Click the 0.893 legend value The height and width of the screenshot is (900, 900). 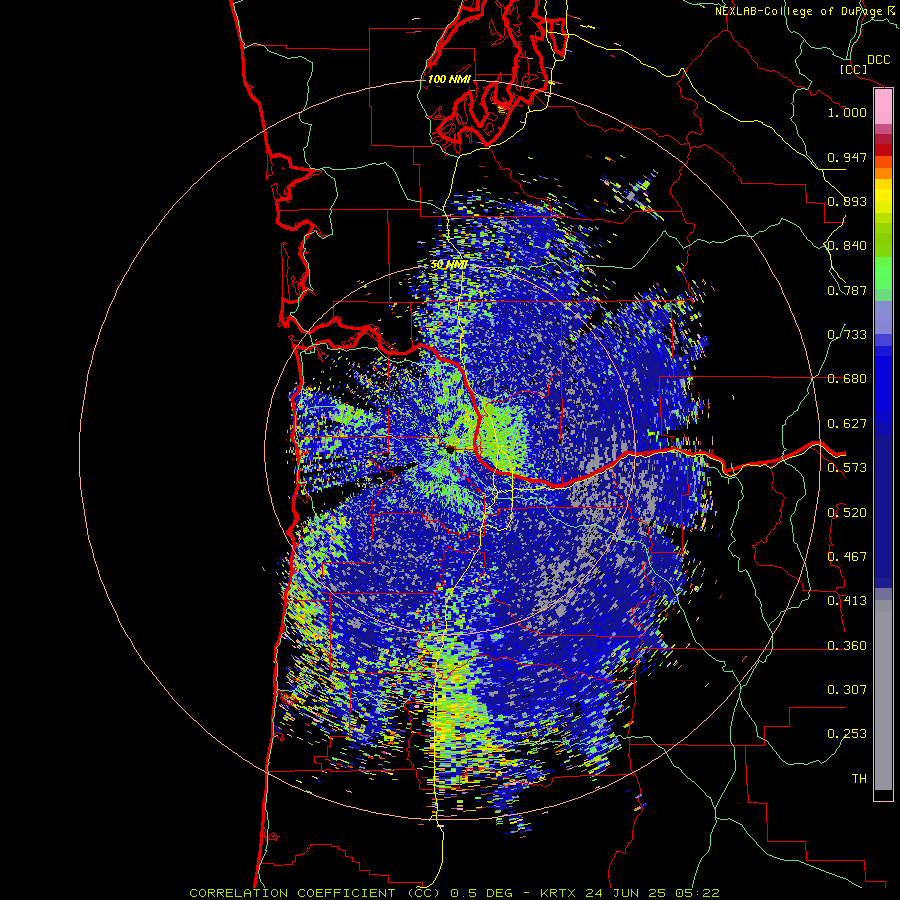pyautogui.click(x=847, y=201)
